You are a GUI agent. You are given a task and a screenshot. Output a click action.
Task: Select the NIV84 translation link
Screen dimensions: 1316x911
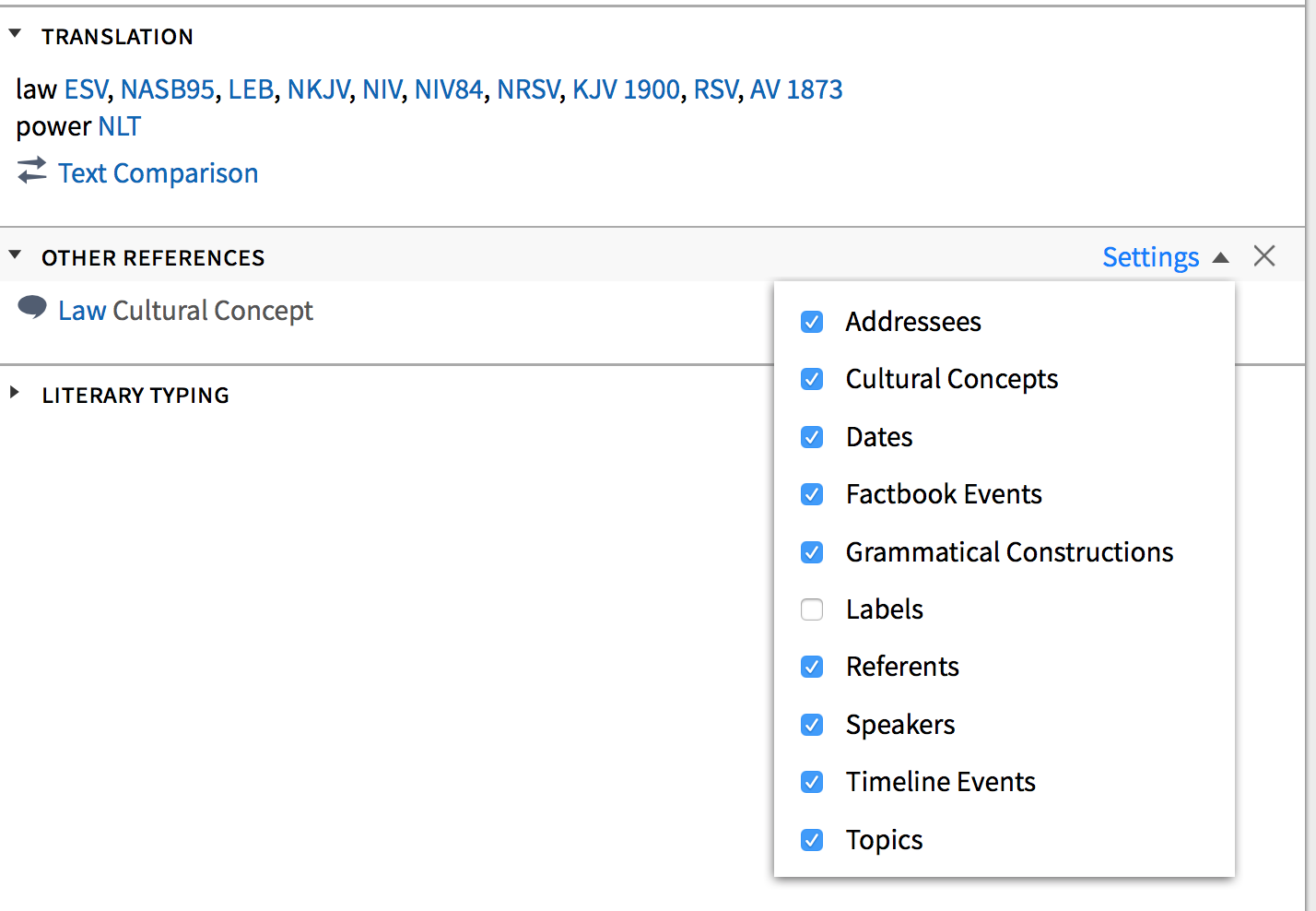pyautogui.click(x=449, y=89)
